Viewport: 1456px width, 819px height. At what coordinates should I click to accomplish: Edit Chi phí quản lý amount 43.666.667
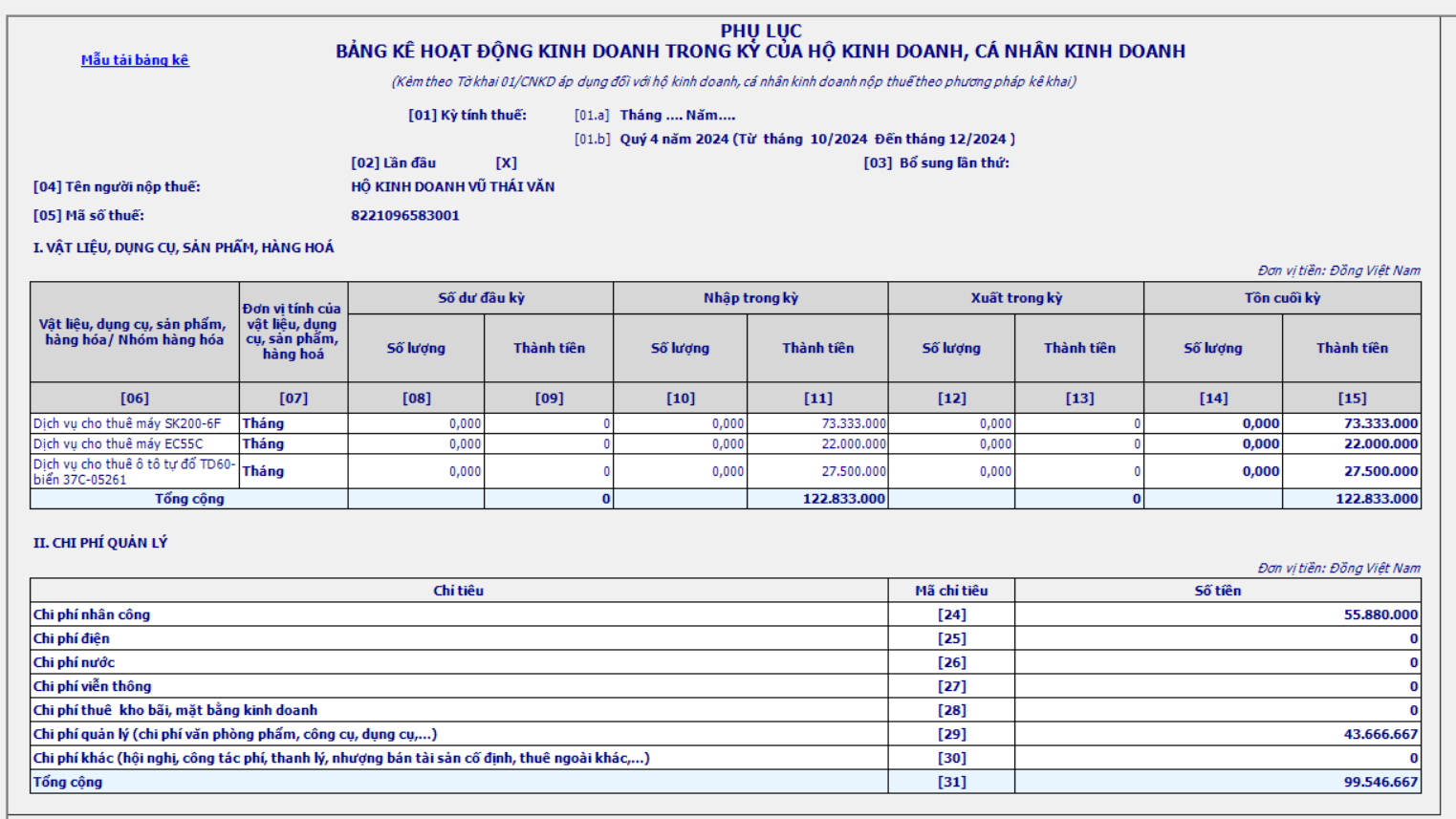tap(1217, 734)
